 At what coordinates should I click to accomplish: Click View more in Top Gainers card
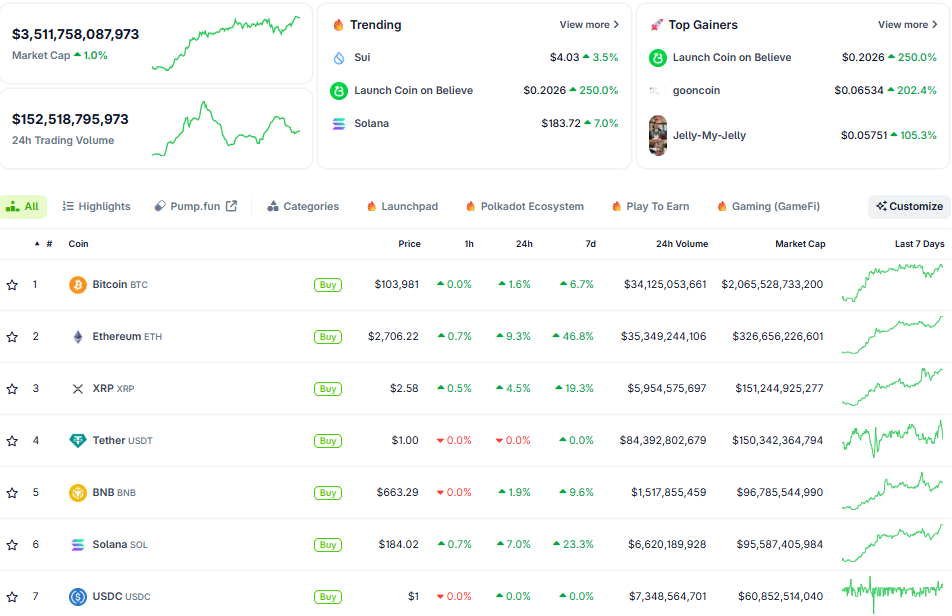point(908,25)
